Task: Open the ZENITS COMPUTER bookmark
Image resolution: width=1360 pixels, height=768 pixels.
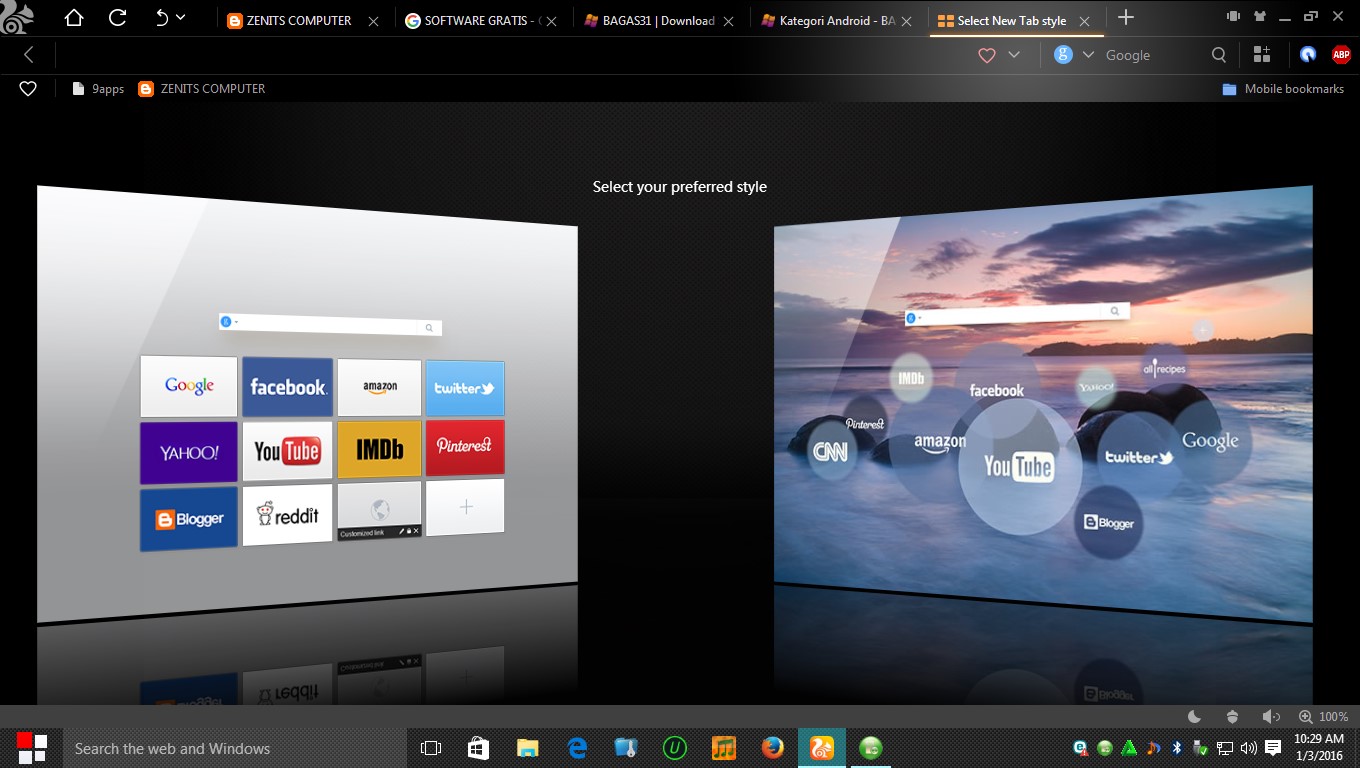Action: point(202,89)
